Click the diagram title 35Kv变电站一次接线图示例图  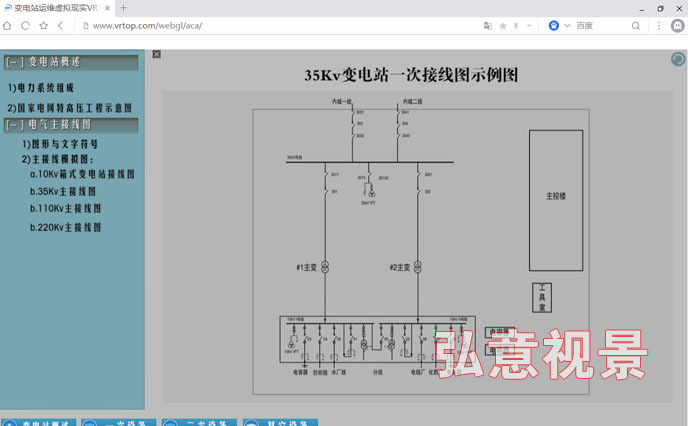(411, 75)
